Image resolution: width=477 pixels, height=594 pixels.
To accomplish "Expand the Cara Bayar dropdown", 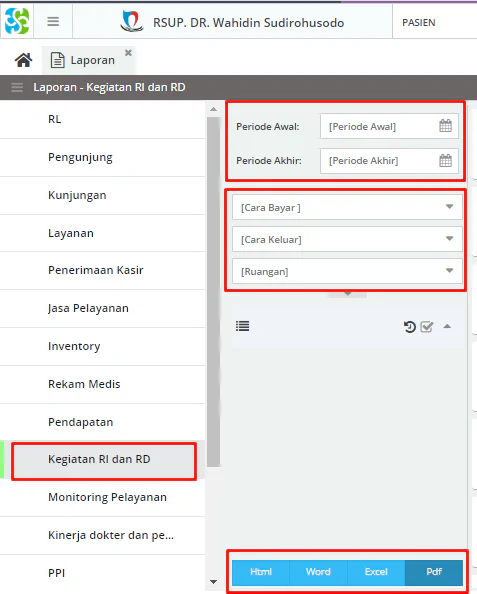I will click(449, 207).
